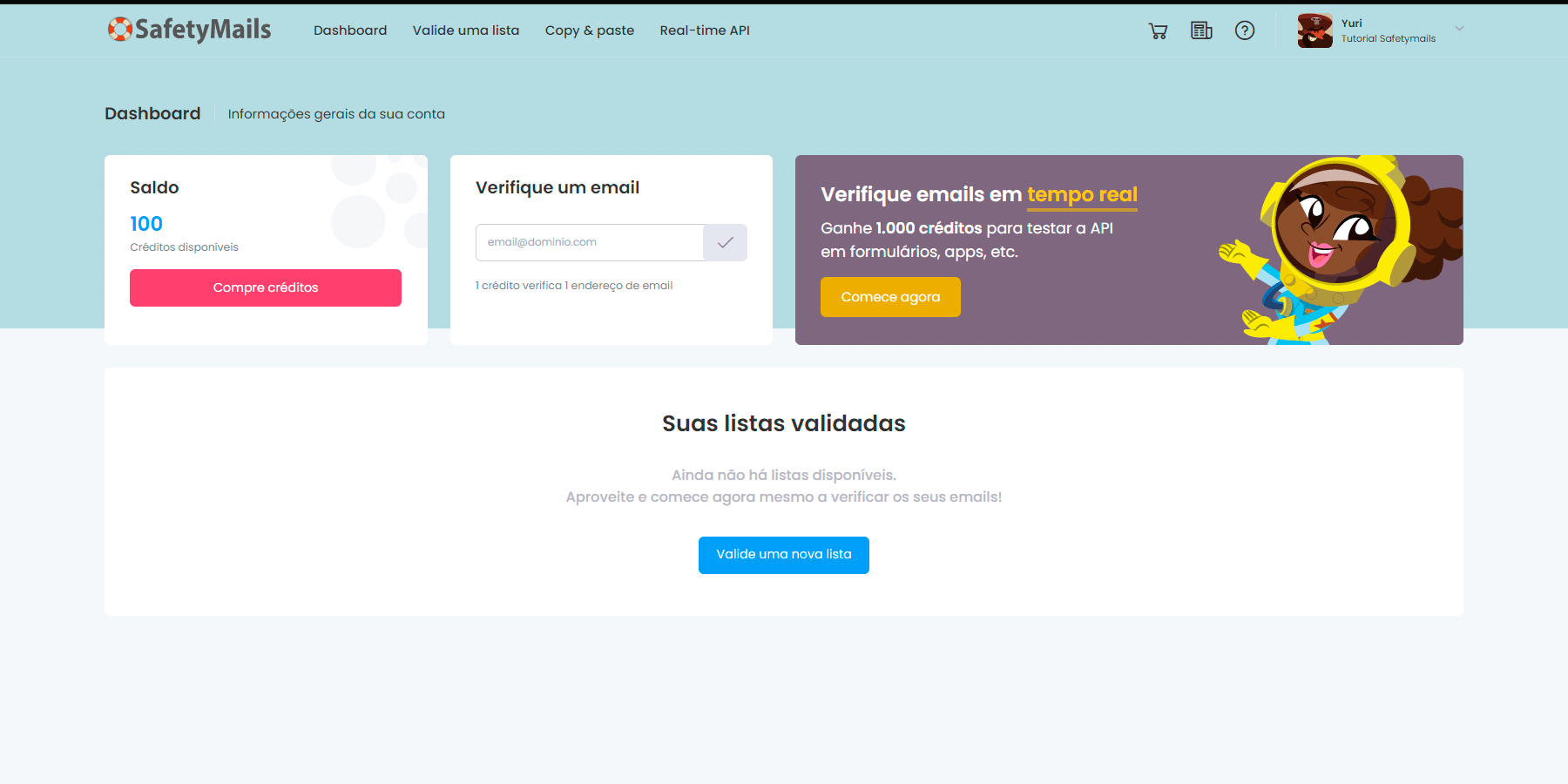Image resolution: width=1568 pixels, height=784 pixels.
Task: Open Real-time API menu
Action: (x=705, y=30)
